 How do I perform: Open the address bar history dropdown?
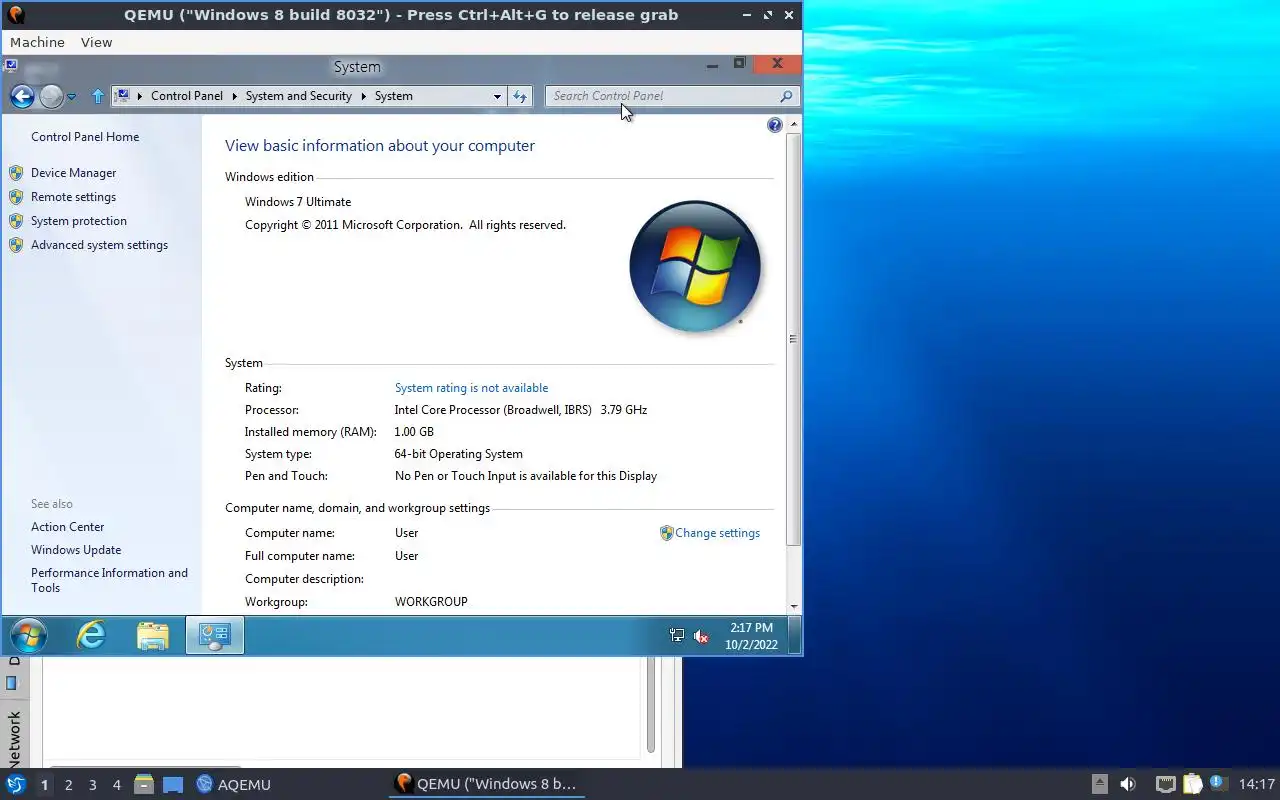[497, 96]
